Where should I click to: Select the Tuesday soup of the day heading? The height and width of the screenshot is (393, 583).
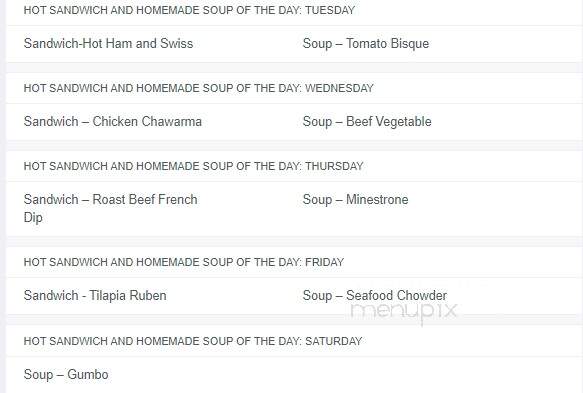tap(189, 10)
